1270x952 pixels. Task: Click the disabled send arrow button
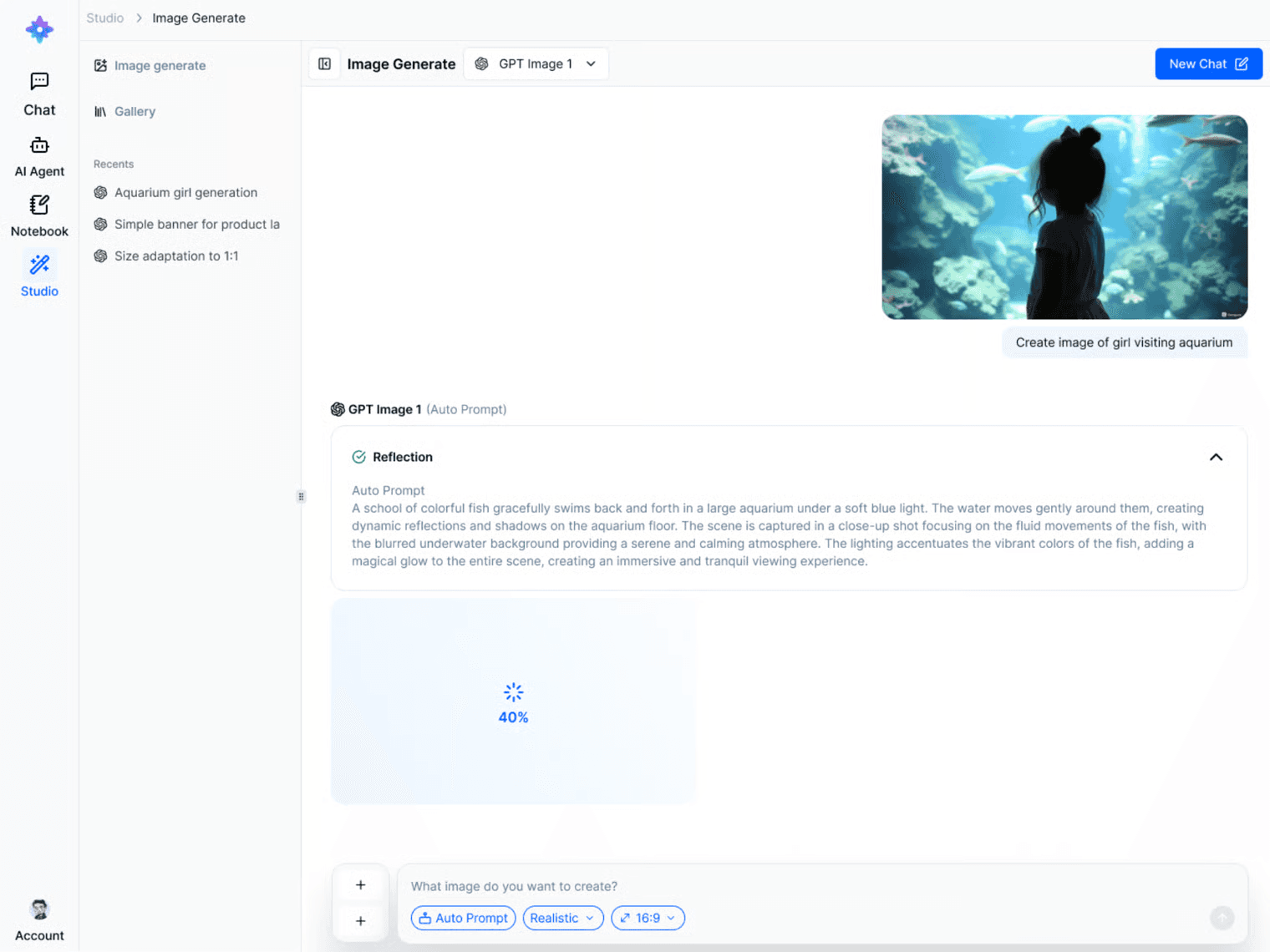coord(1222,918)
